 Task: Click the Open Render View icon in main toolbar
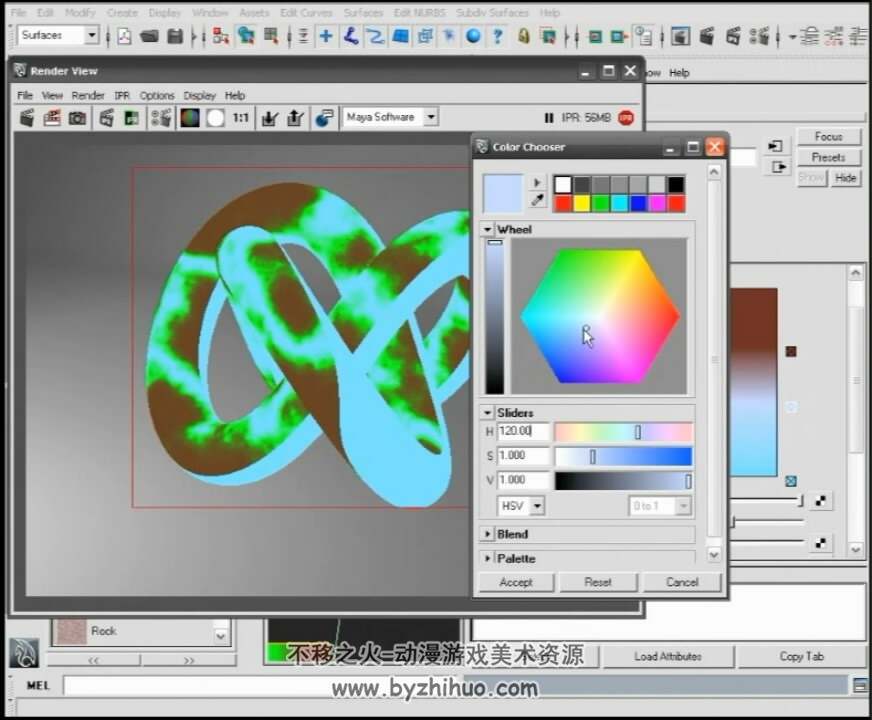[680, 37]
